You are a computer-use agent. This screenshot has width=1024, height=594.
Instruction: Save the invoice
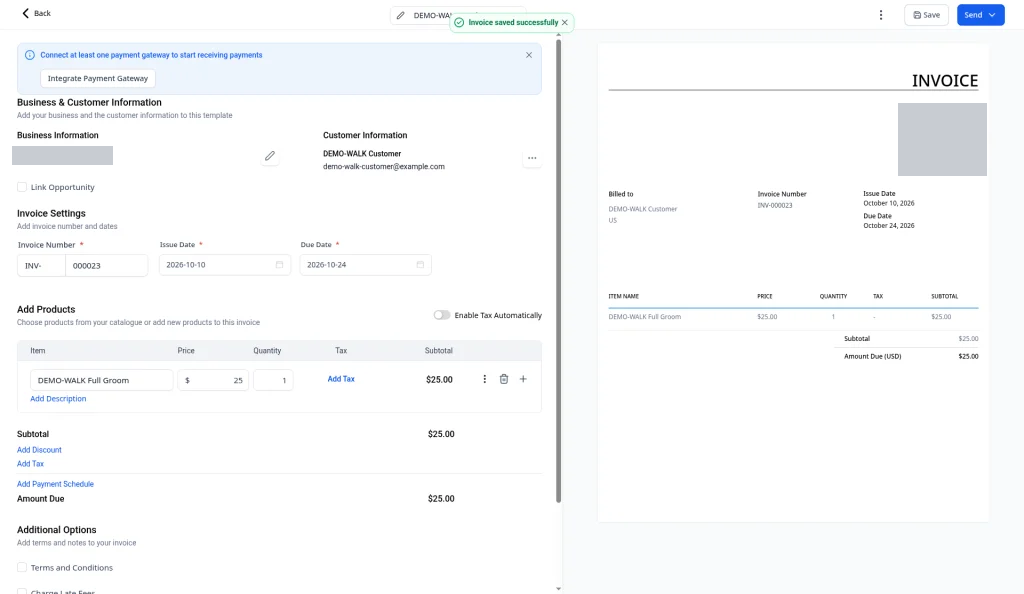(x=926, y=15)
